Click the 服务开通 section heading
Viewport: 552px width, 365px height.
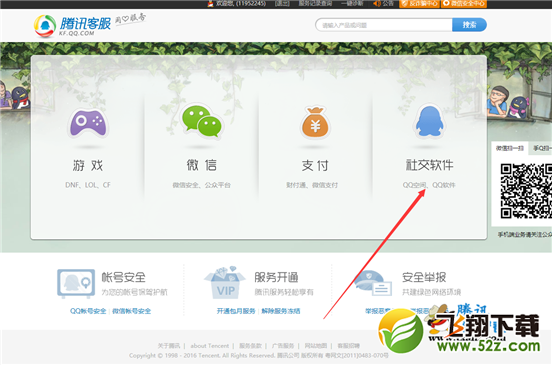(x=276, y=277)
